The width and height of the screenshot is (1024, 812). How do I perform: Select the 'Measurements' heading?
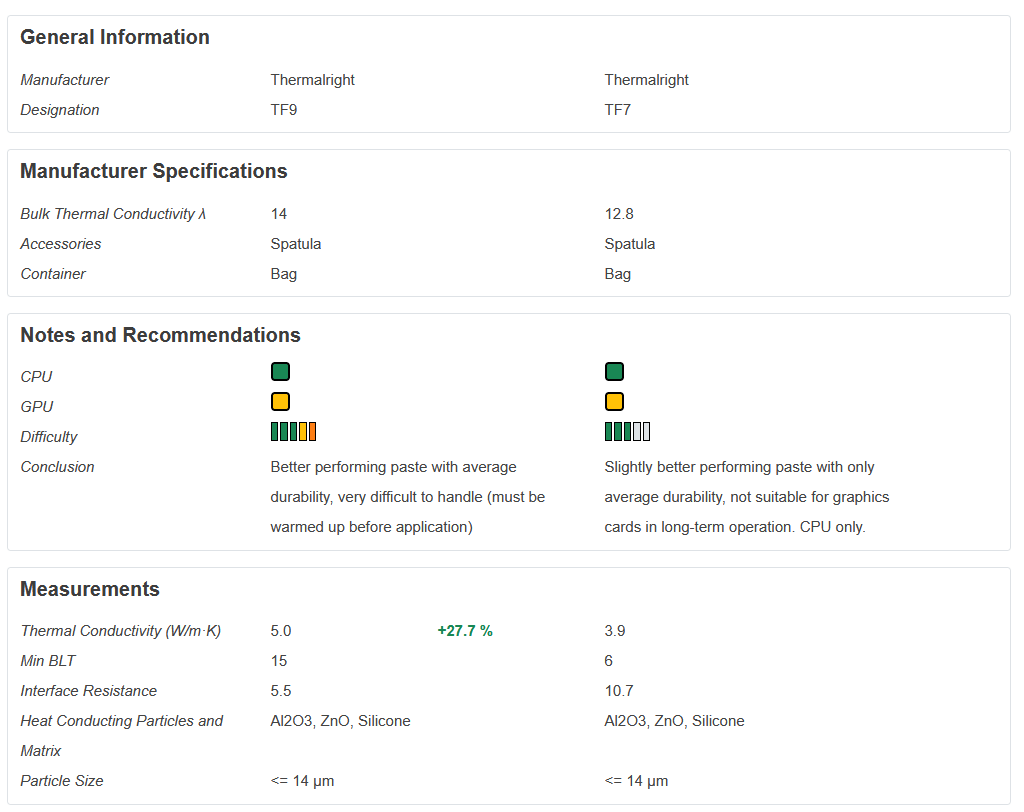[x=89, y=589]
